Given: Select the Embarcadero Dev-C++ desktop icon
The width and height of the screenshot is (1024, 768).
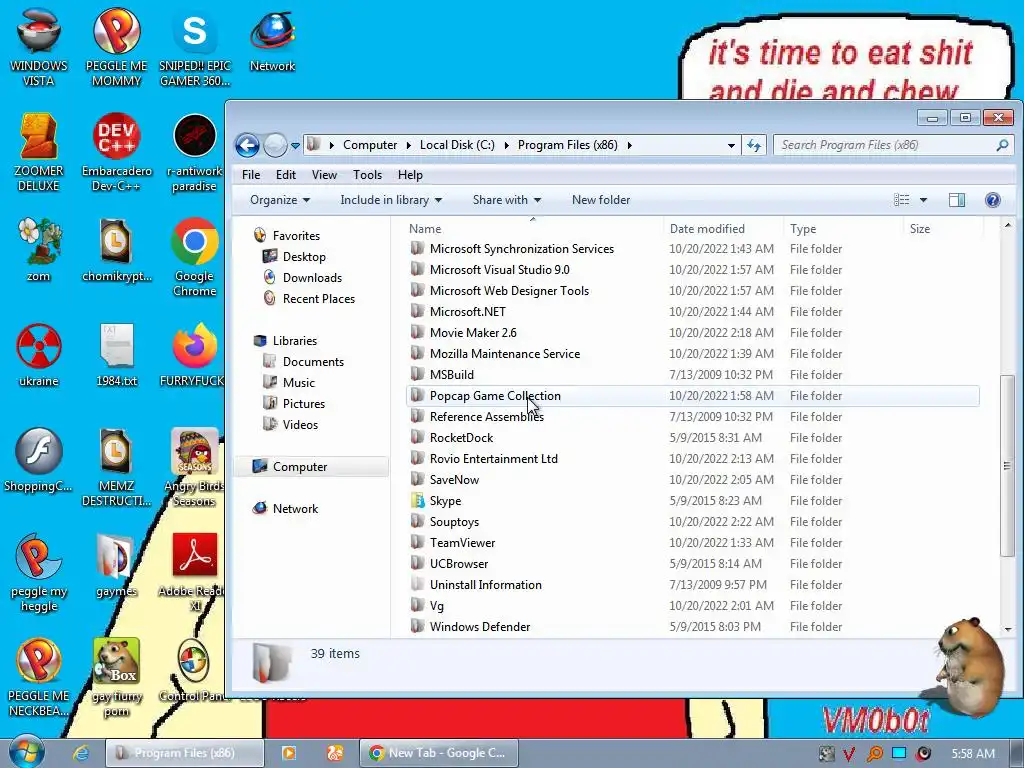Looking at the screenshot, I should 116,152.
